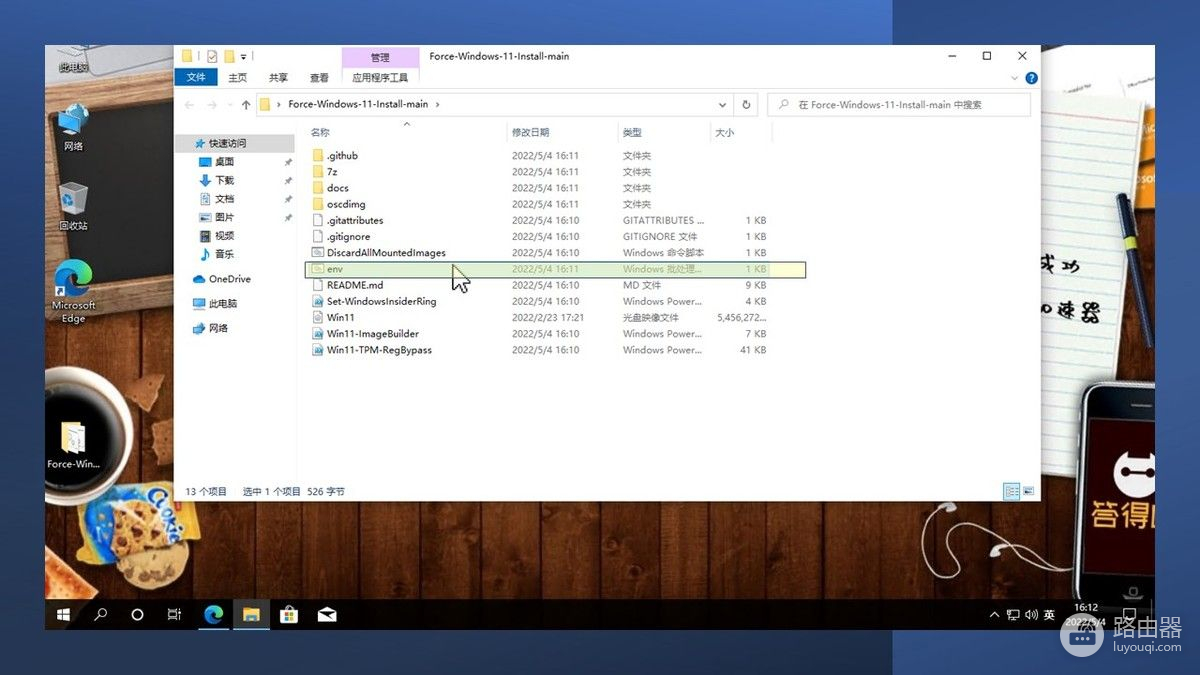Click the Up directory arrow button

[x=246, y=105]
